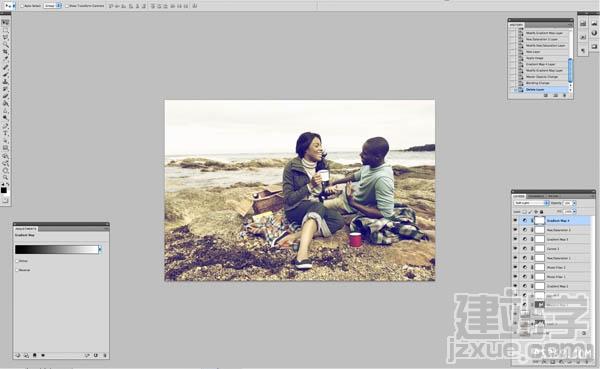The width and height of the screenshot is (600, 369).
Task: Enable the Show Transform Controls checkbox
Action: point(67,6)
